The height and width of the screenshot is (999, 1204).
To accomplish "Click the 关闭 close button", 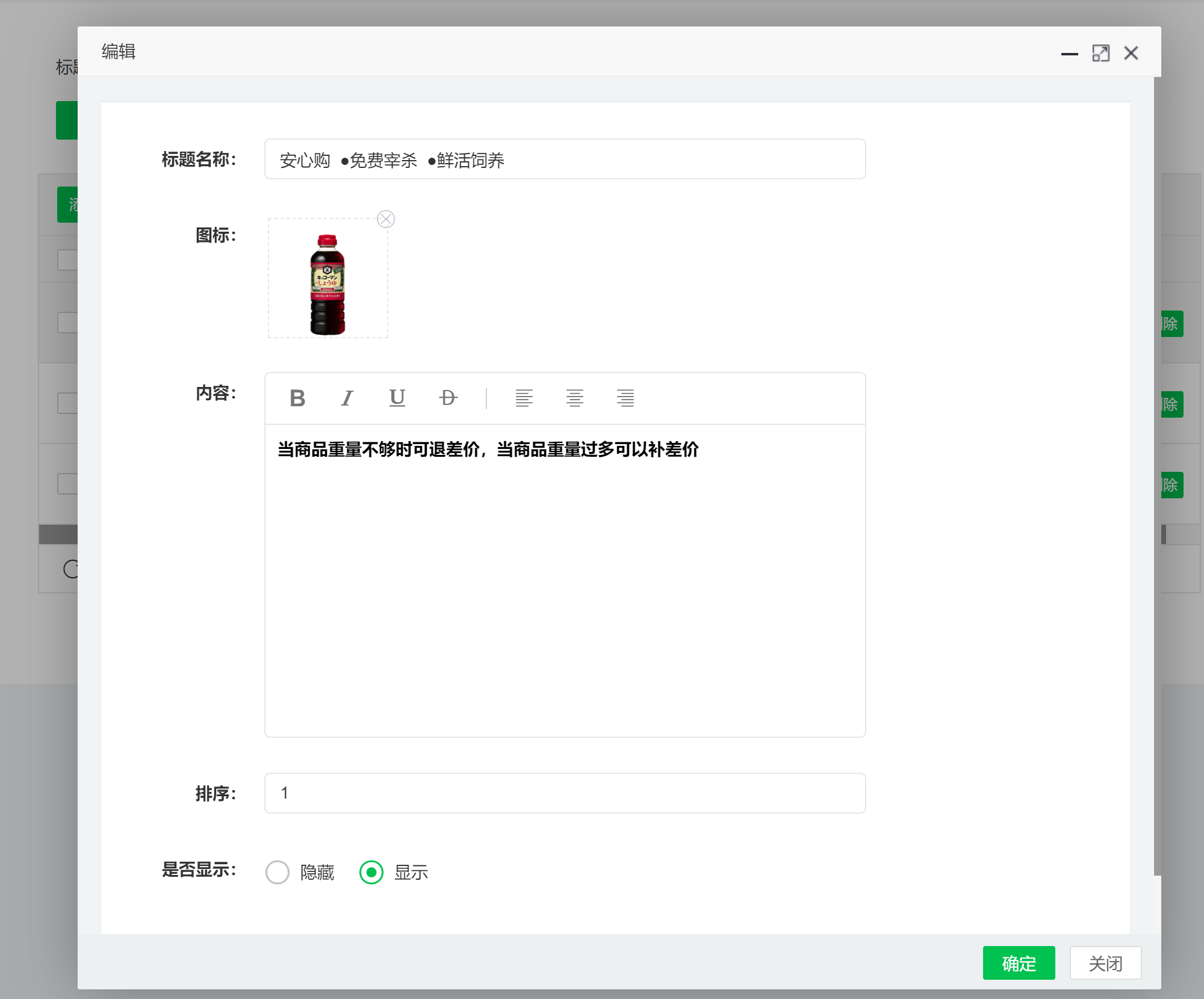I will [1105, 963].
